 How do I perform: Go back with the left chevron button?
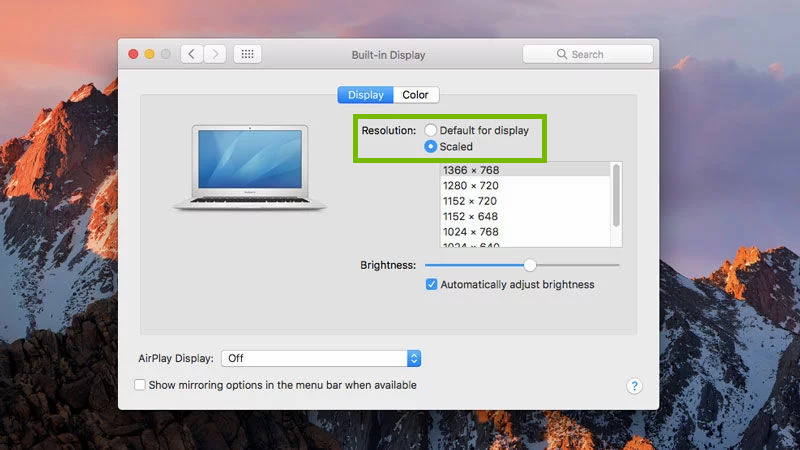[192, 54]
